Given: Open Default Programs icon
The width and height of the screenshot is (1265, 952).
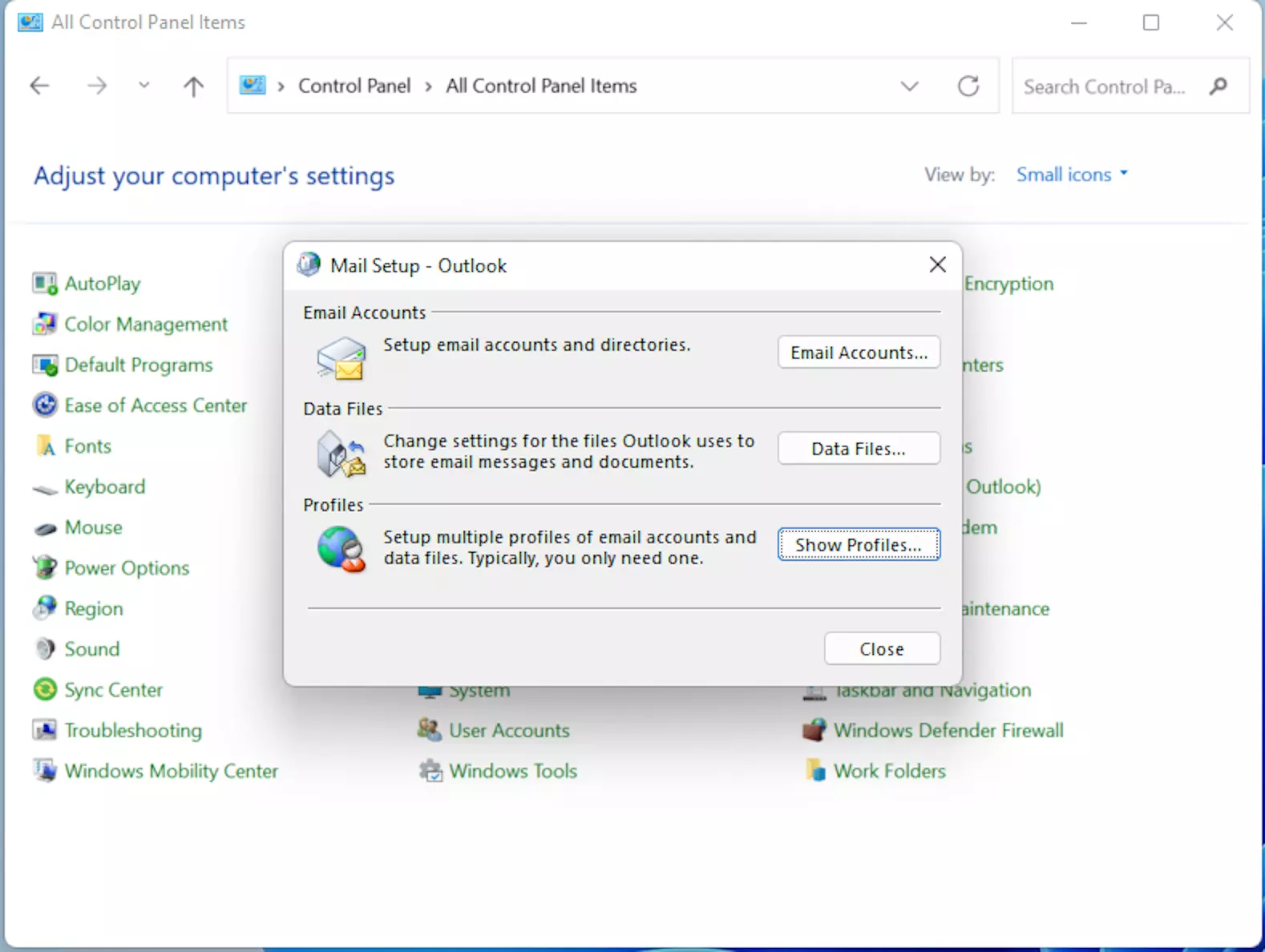Looking at the screenshot, I should click(45, 365).
